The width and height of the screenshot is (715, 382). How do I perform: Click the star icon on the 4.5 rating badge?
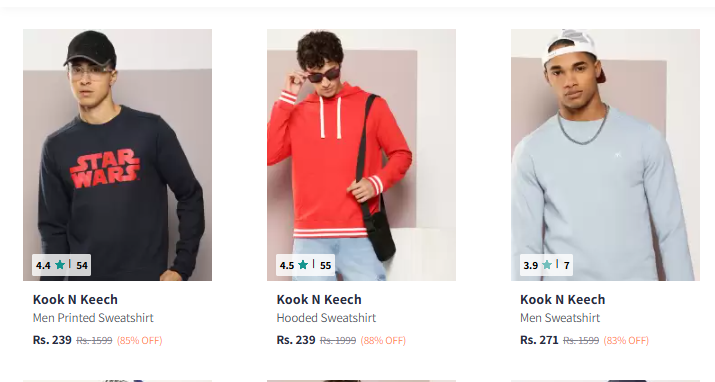303,265
